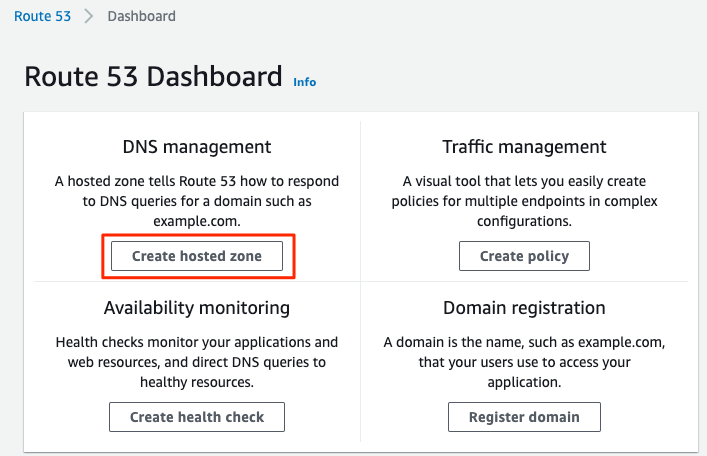Select the Domain registration heading
Image resolution: width=707 pixels, height=456 pixels.
coord(524,308)
